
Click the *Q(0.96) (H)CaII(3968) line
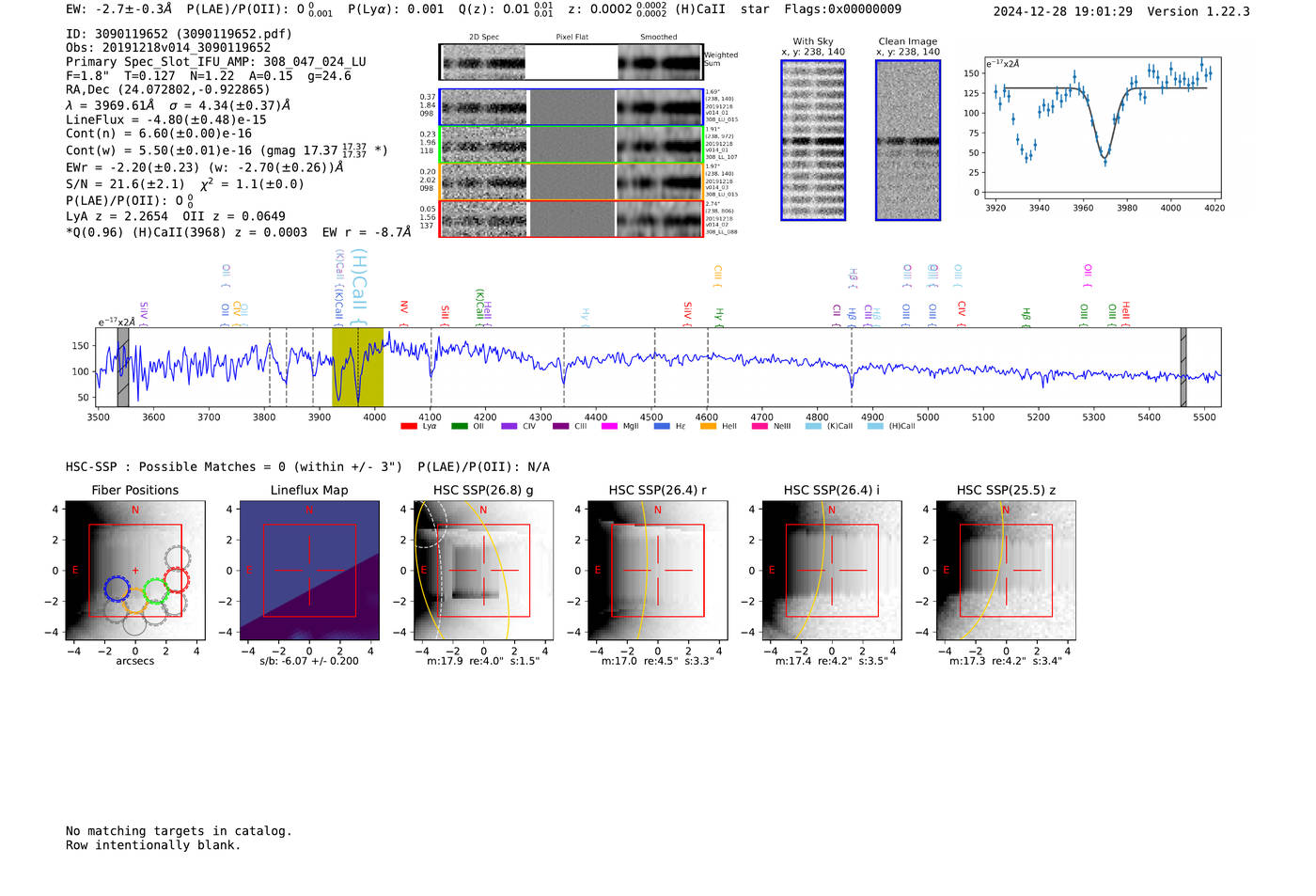point(238,232)
